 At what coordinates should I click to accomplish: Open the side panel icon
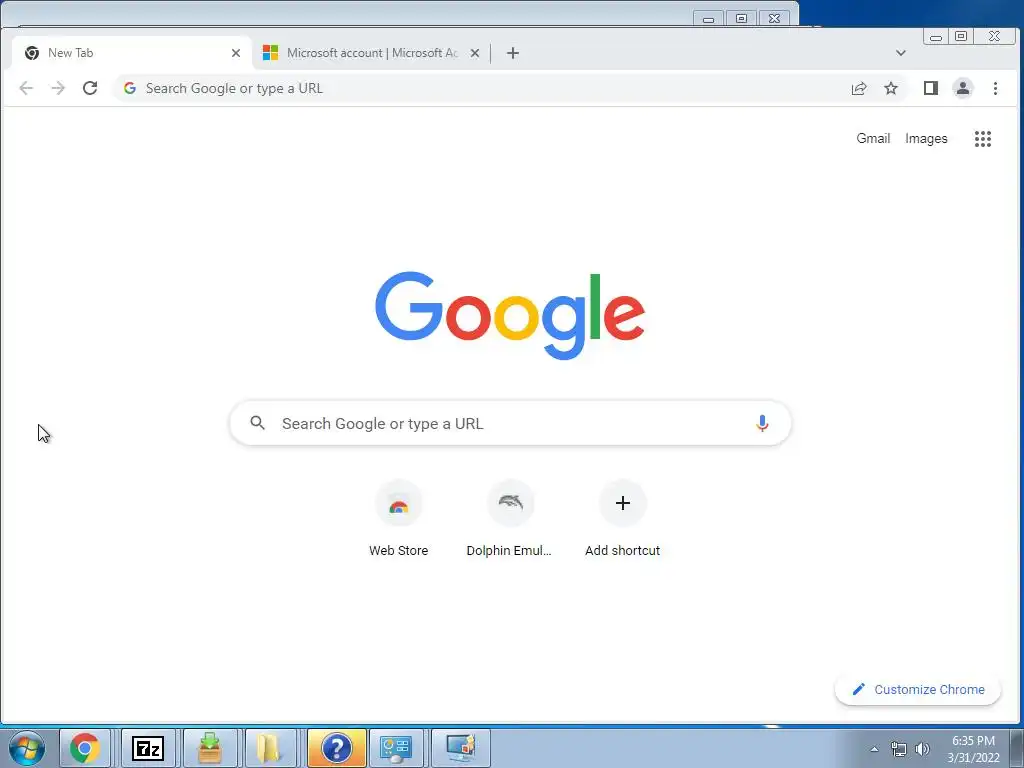coord(931,88)
